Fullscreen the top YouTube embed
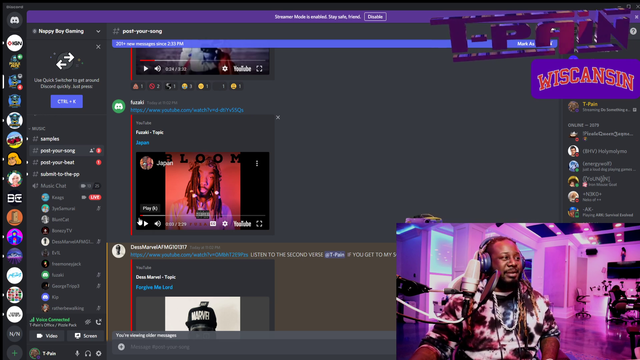 [259, 69]
